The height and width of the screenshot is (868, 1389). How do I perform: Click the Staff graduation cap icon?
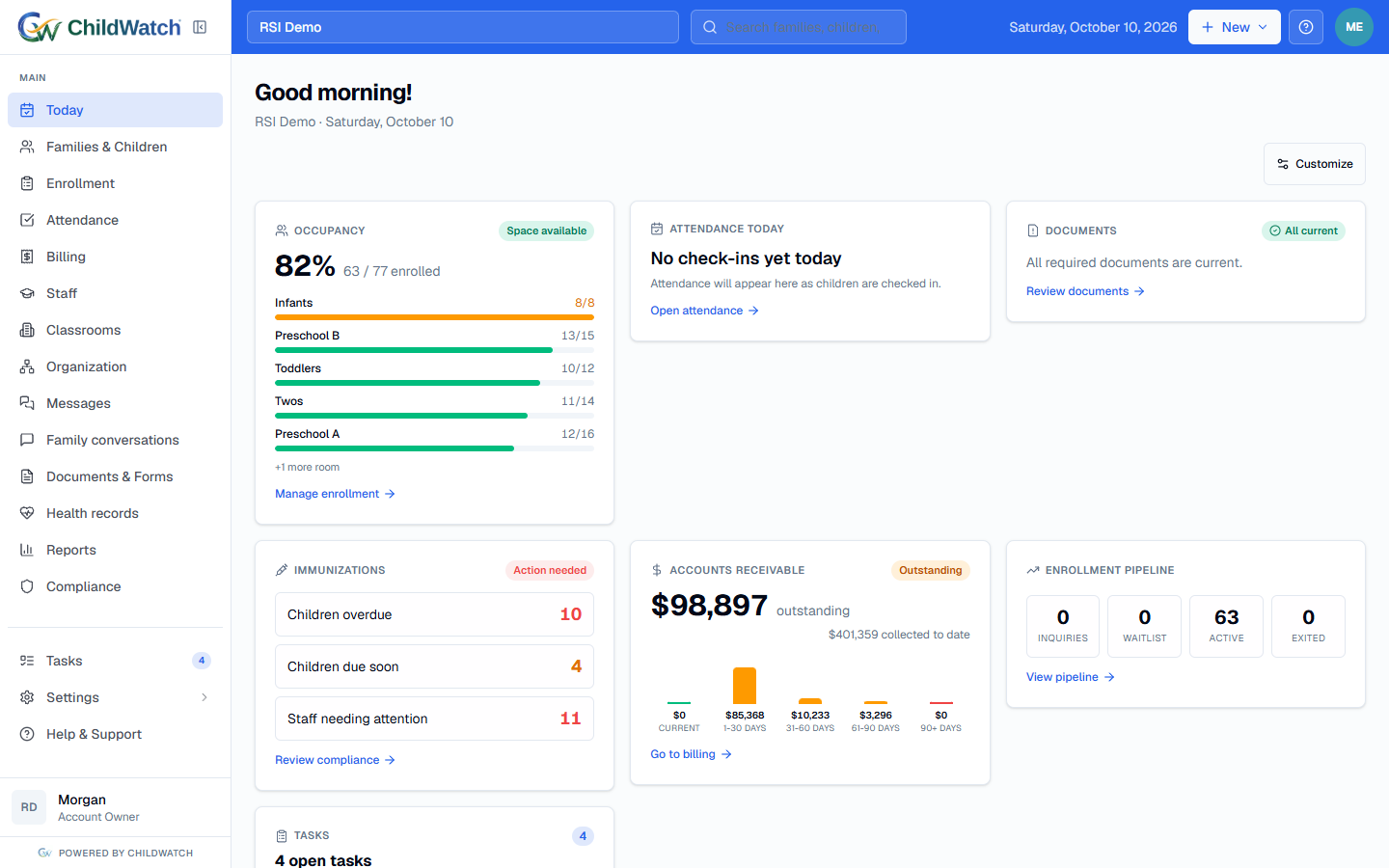pyautogui.click(x=27, y=293)
